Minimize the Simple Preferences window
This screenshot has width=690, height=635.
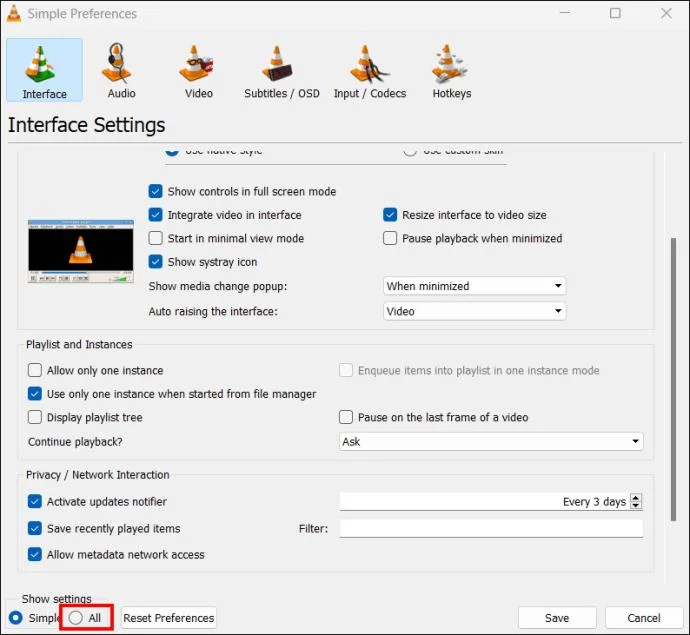[565, 13]
